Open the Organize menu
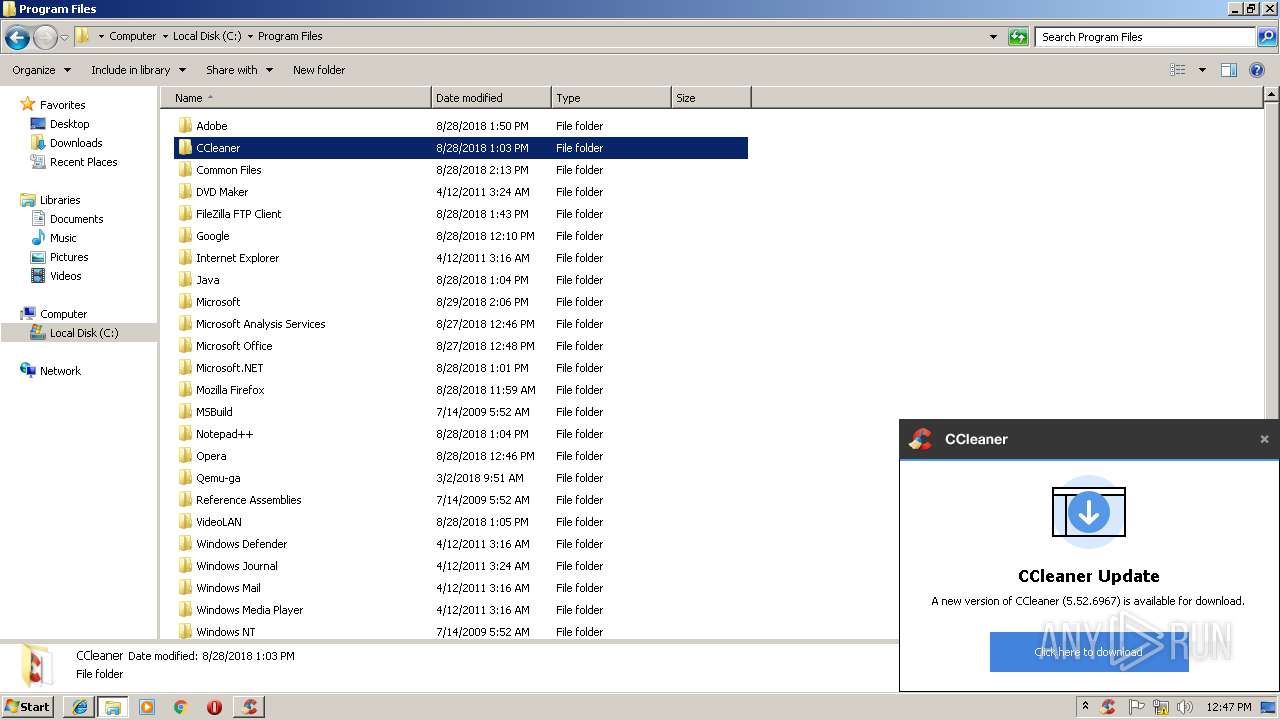The height and width of the screenshot is (720, 1280). [x=41, y=70]
